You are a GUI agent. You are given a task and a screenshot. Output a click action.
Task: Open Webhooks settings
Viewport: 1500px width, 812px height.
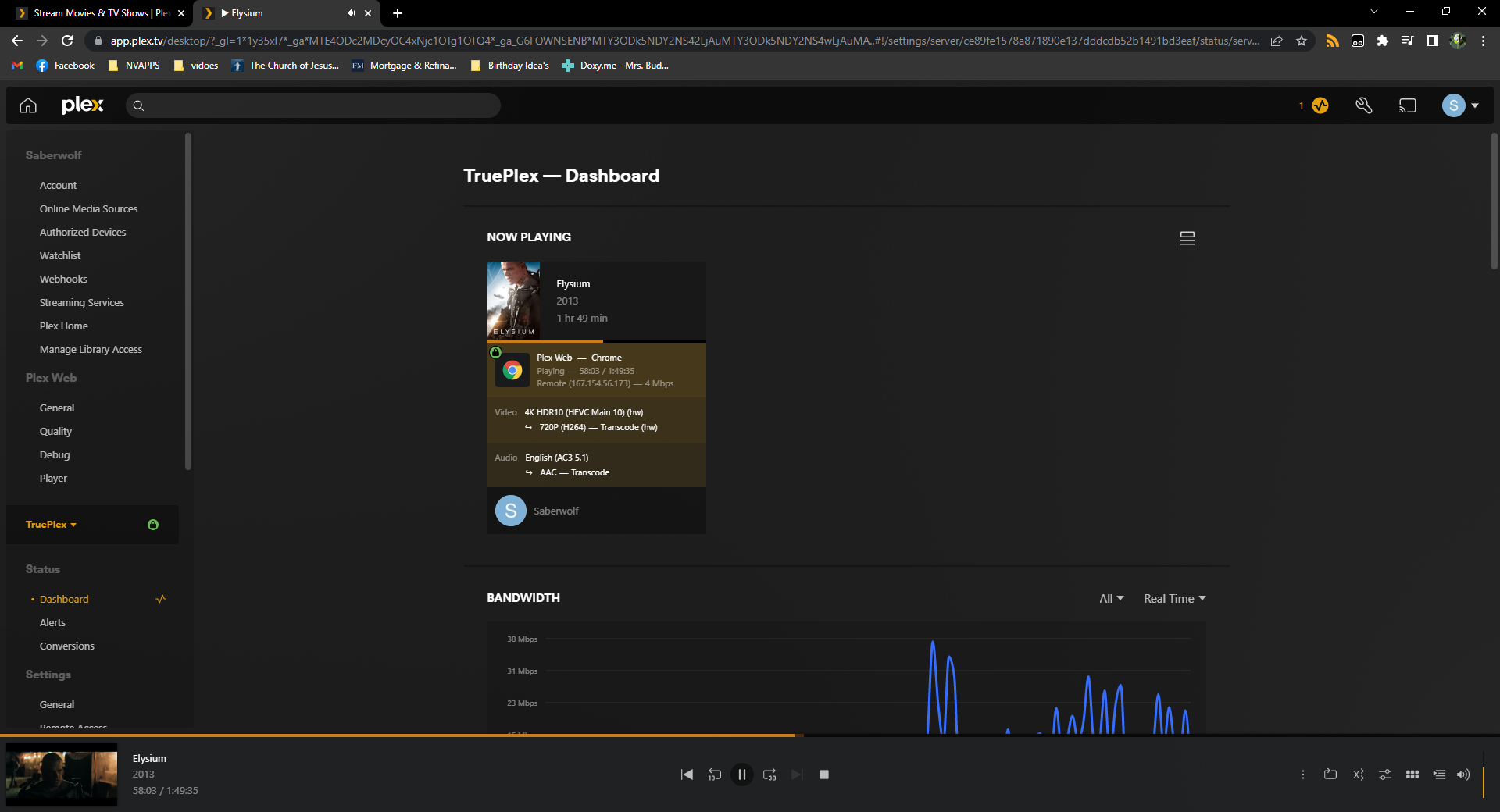point(63,280)
